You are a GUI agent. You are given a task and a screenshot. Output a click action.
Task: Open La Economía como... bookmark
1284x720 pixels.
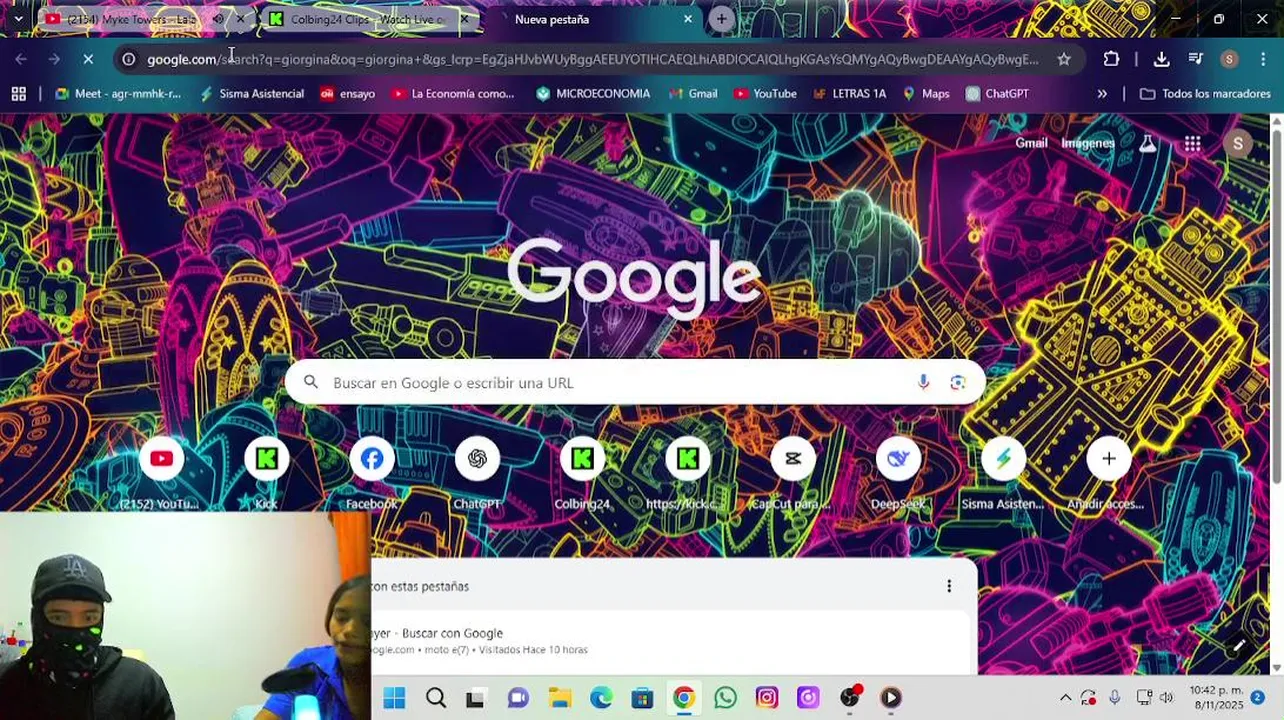(x=453, y=94)
